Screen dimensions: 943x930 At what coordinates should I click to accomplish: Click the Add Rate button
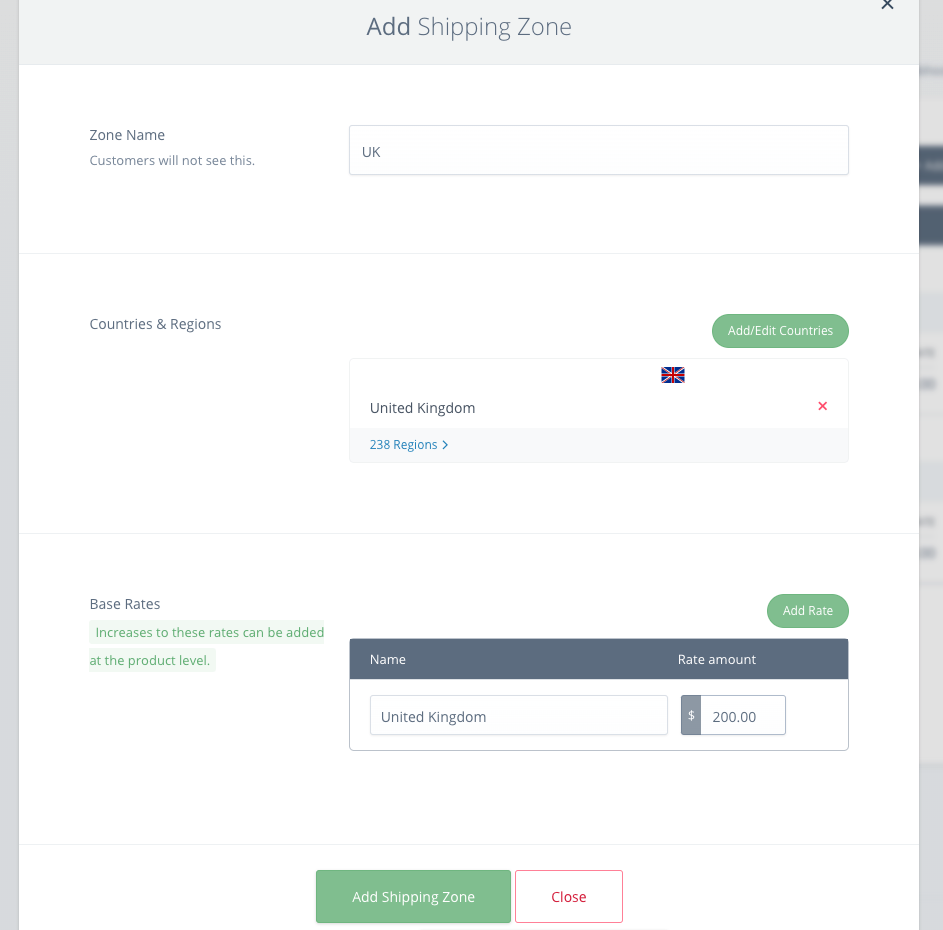807,610
